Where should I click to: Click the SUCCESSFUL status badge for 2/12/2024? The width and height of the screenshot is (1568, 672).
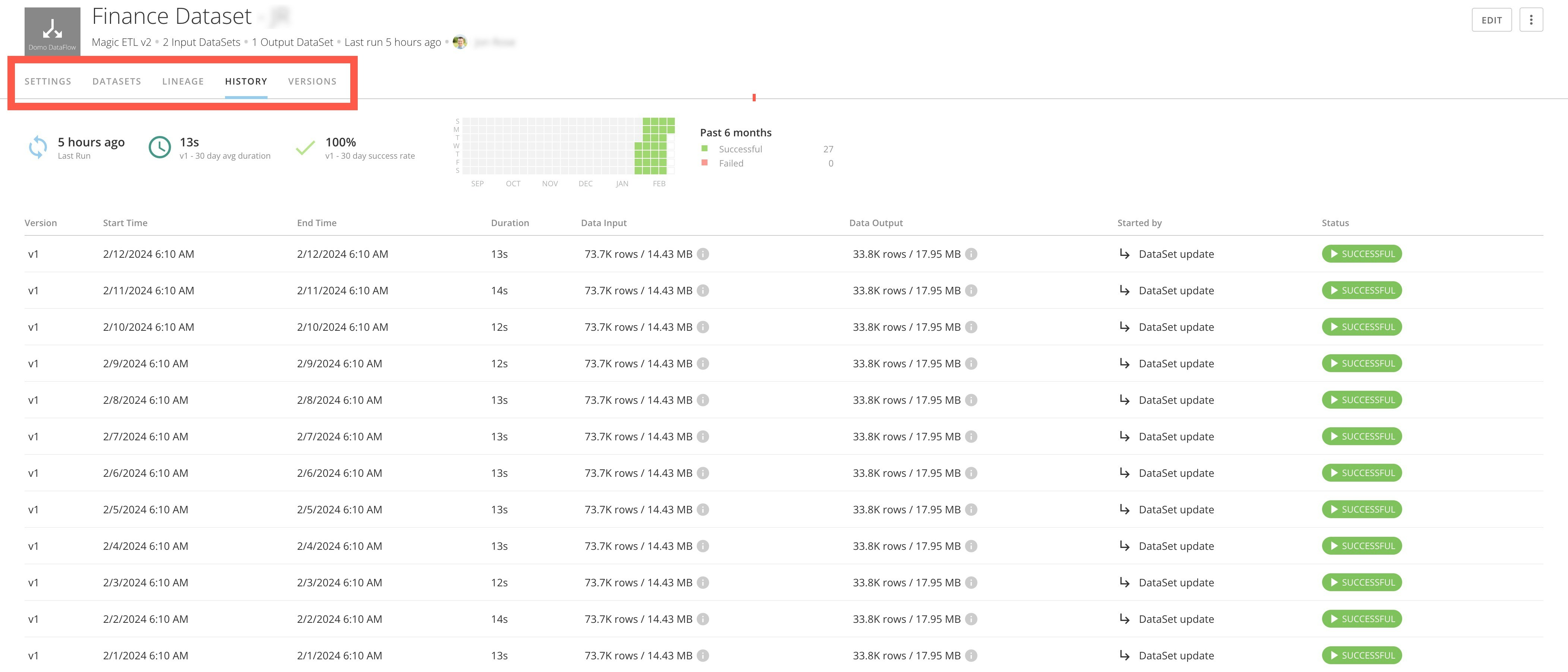(x=1362, y=254)
